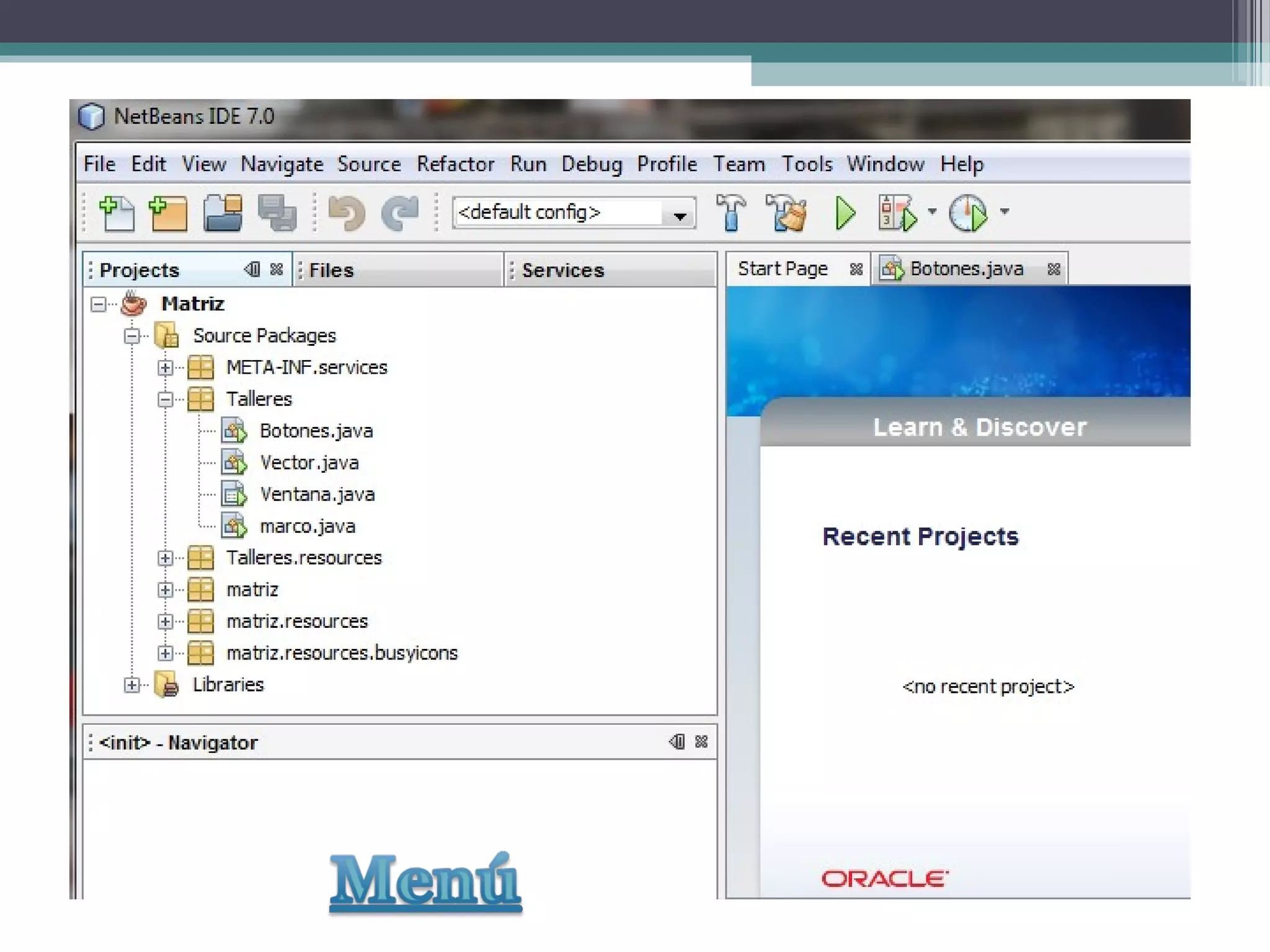This screenshot has height=952, width=1270.
Task: Click the New Project toolbar icon
Action: [x=168, y=213]
